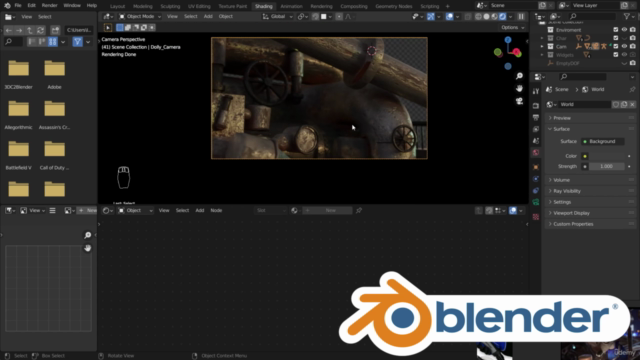Image resolution: width=640 pixels, height=360 pixels.
Task: Toggle Widgets collection render camera icon
Action: [x=633, y=55]
